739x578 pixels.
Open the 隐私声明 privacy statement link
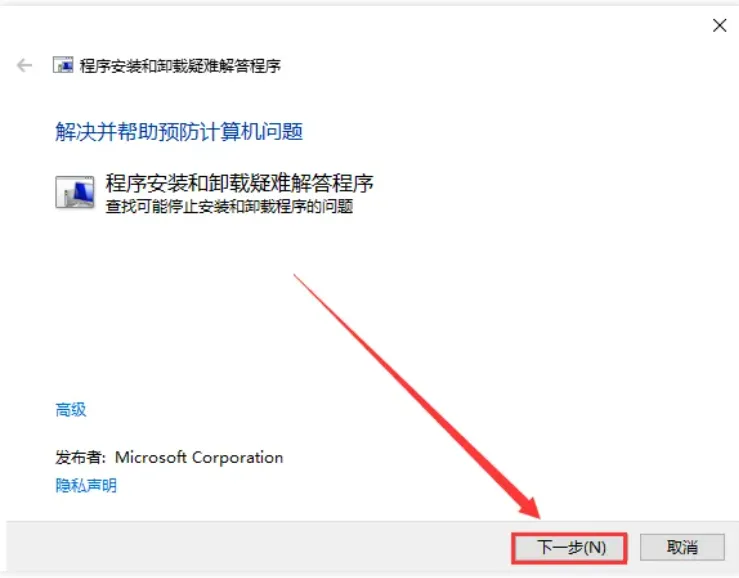(x=86, y=485)
